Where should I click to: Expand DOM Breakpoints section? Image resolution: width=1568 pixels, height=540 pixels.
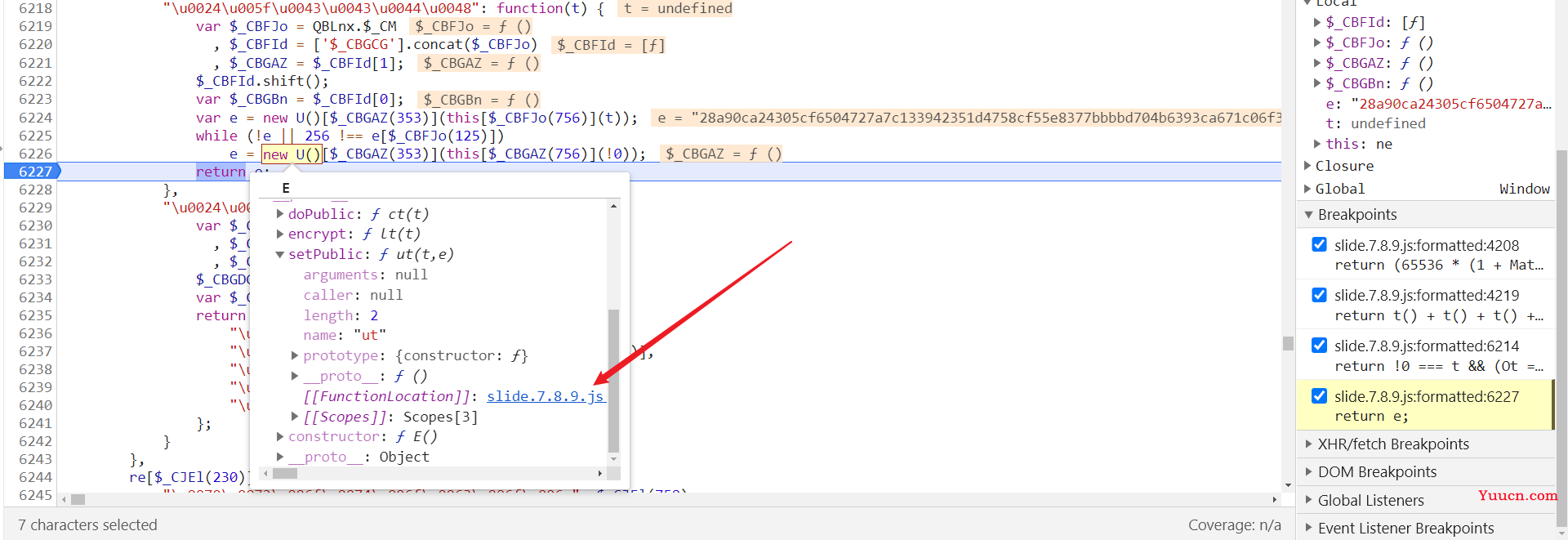1308,472
